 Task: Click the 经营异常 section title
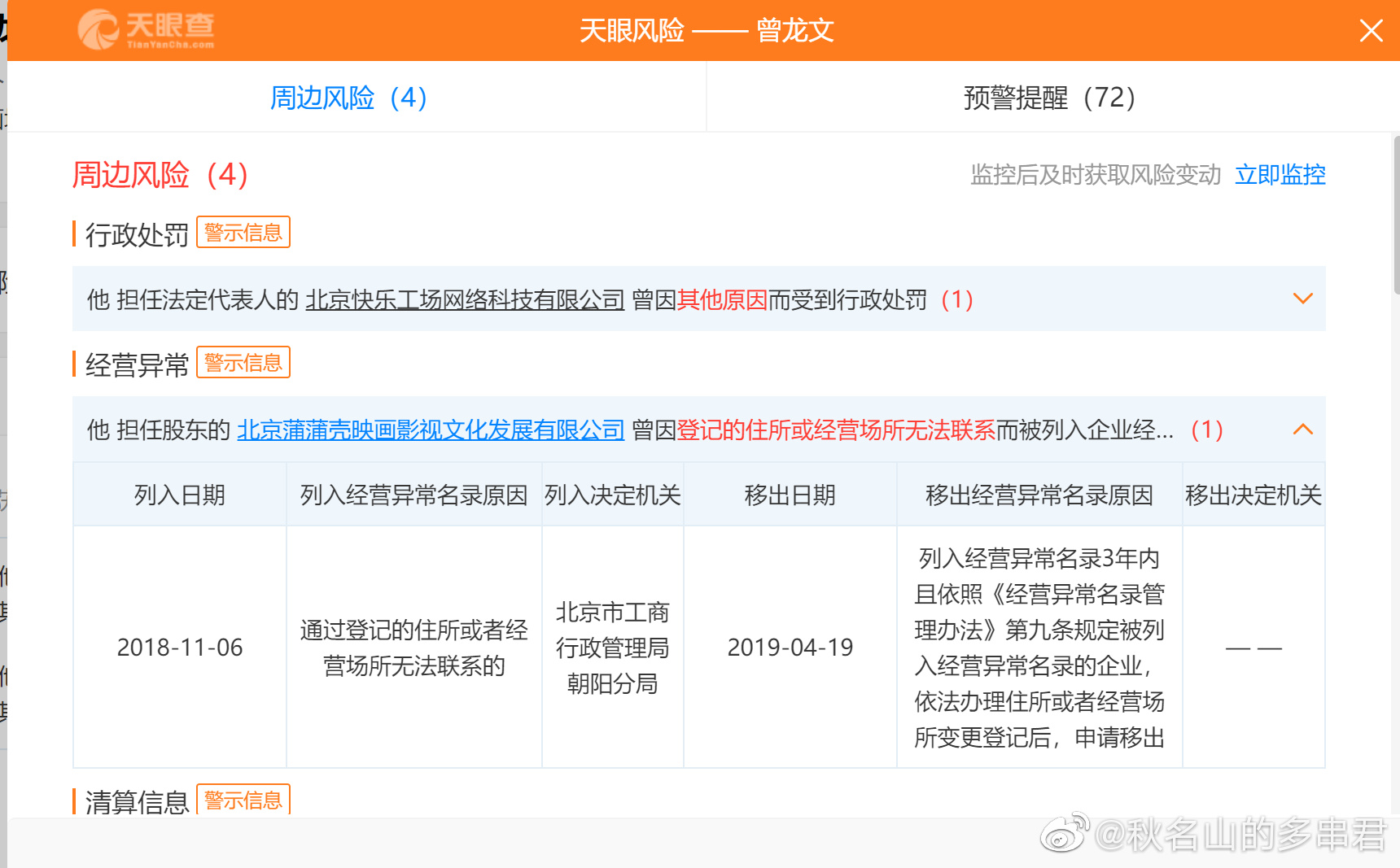click(x=137, y=364)
